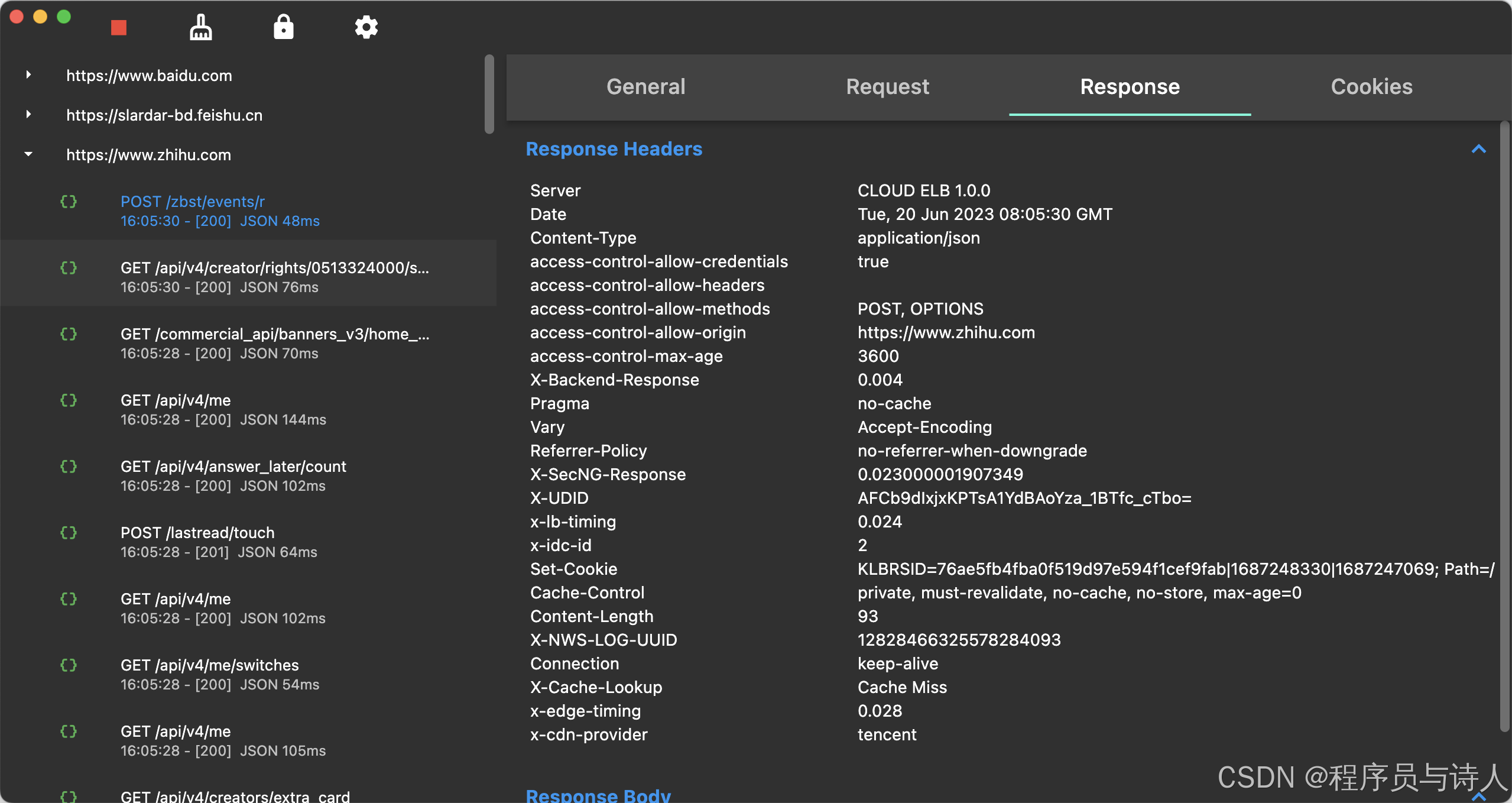
Task: Switch to the Request tab
Action: 887,87
